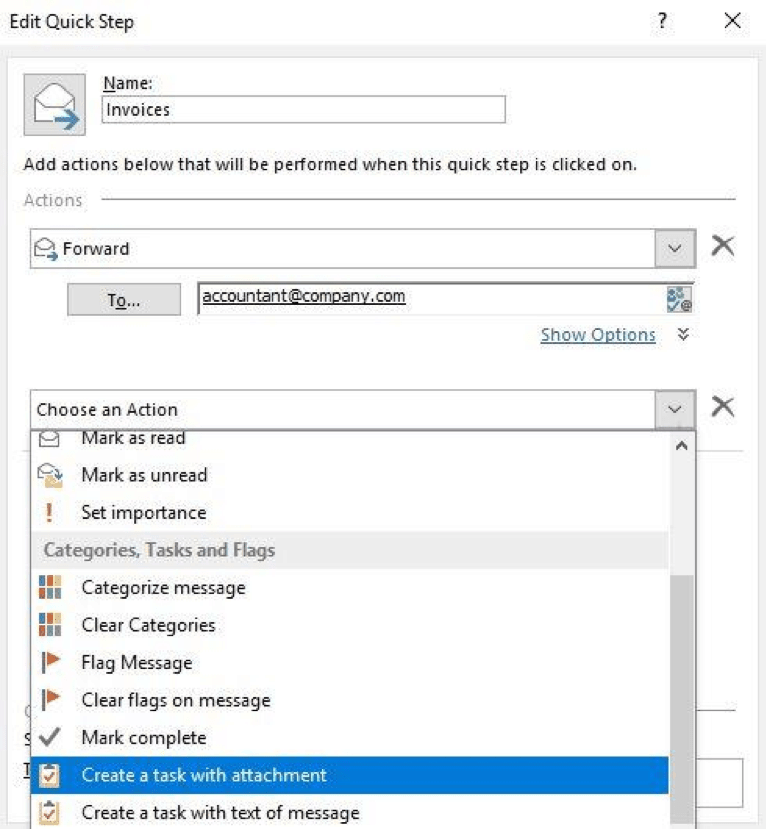Viewport: 766px width, 829px height.
Task: Select Mark complete checkmark option
Action: pos(143,738)
